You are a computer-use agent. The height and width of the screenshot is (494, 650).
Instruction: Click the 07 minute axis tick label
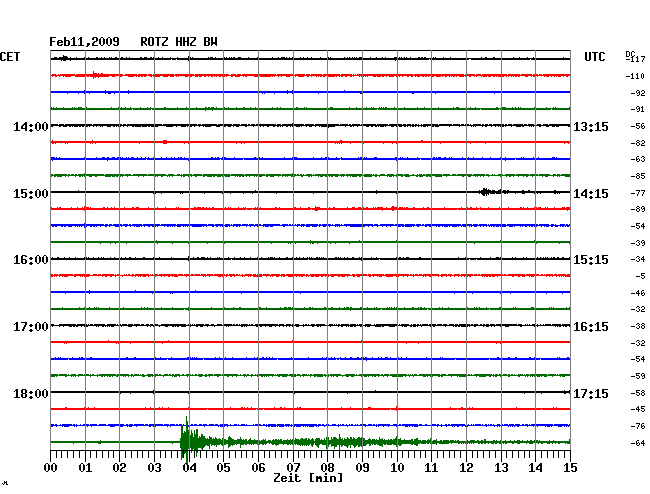point(293,468)
